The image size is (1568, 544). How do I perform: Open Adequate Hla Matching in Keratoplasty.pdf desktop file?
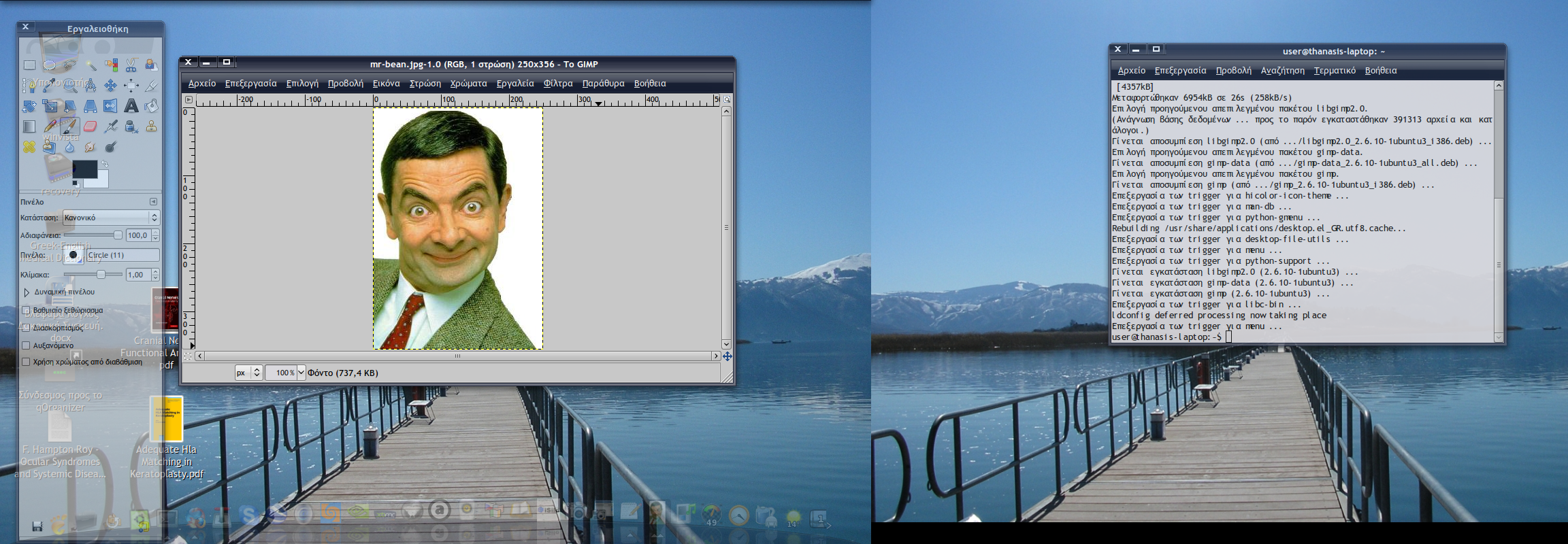pos(167,437)
